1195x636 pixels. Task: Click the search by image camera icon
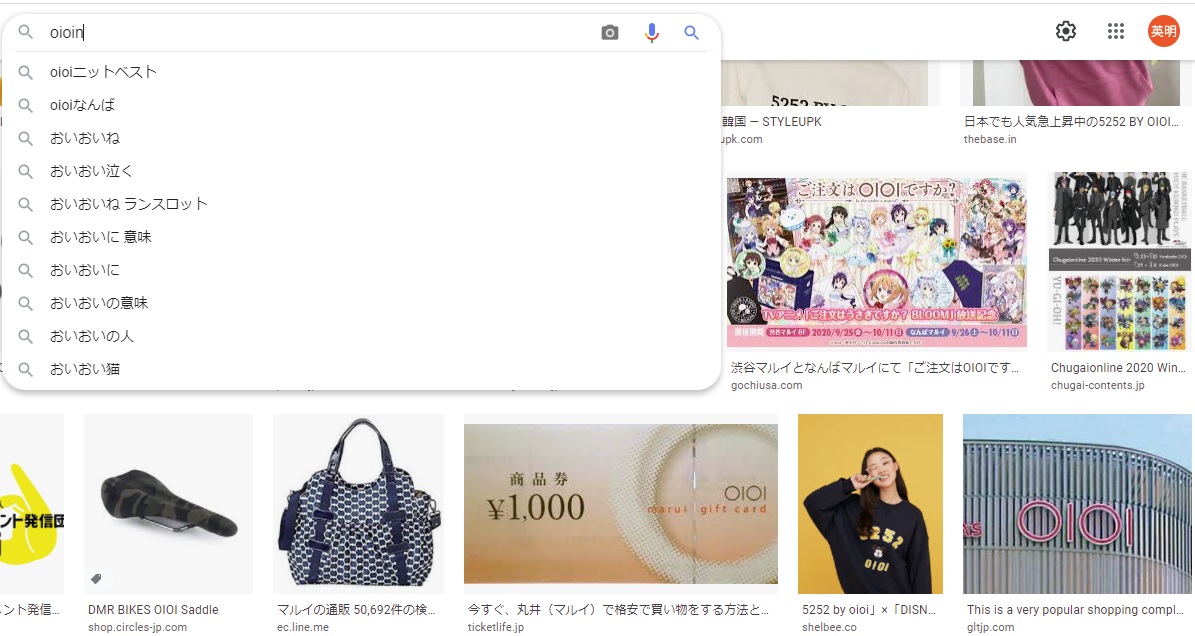click(610, 33)
